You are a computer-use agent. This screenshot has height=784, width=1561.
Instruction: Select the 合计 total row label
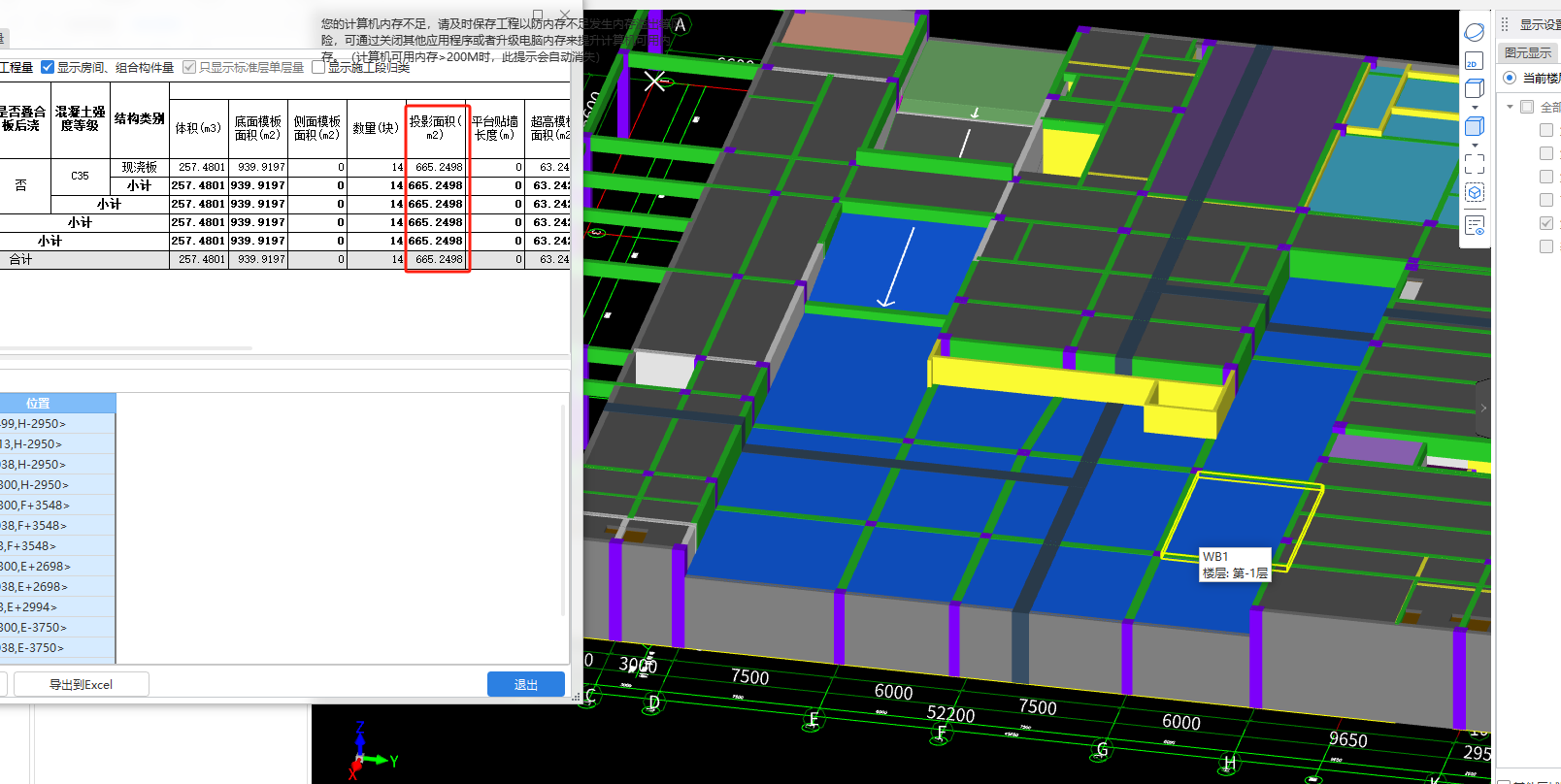pyautogui.click(x=21, y=259)
